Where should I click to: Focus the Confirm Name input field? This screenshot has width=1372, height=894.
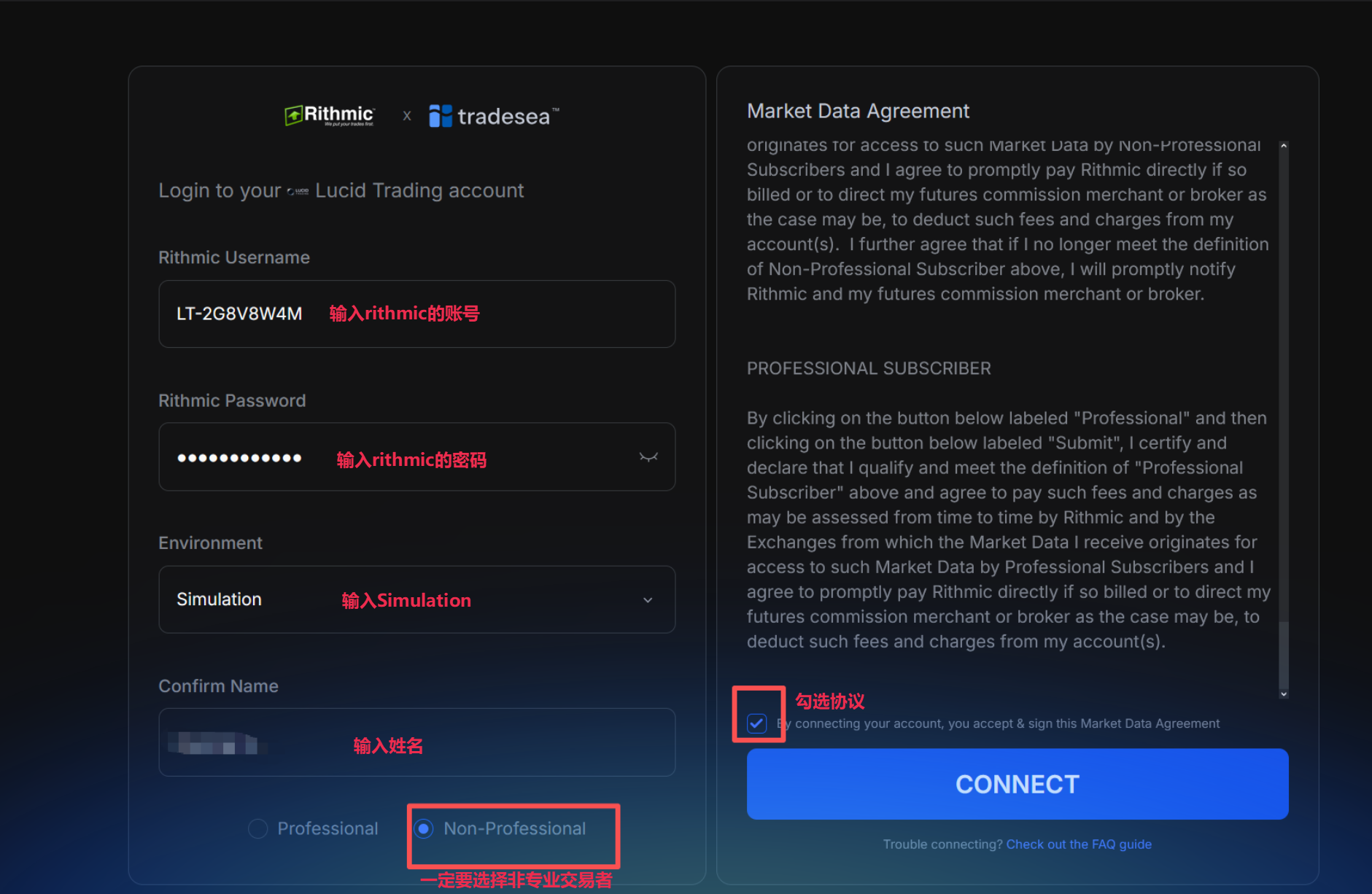(x=416, y=742)
